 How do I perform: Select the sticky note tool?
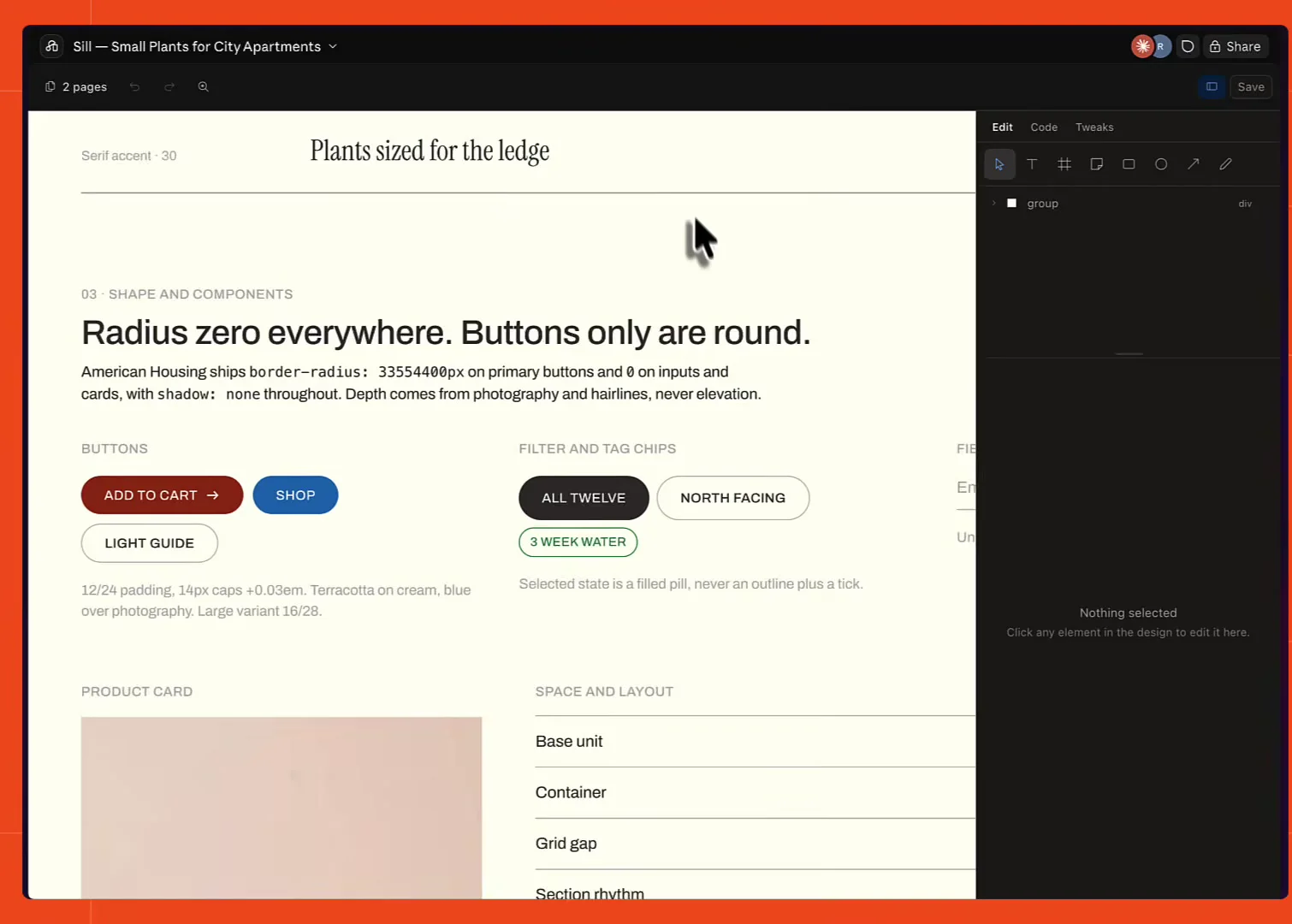(1096, 164)
